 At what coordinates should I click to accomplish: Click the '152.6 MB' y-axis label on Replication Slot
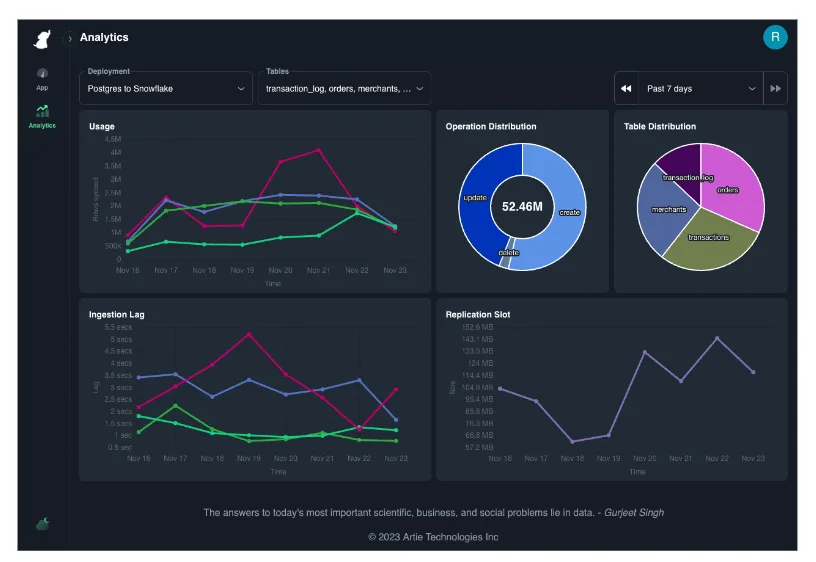coord(477,327)
